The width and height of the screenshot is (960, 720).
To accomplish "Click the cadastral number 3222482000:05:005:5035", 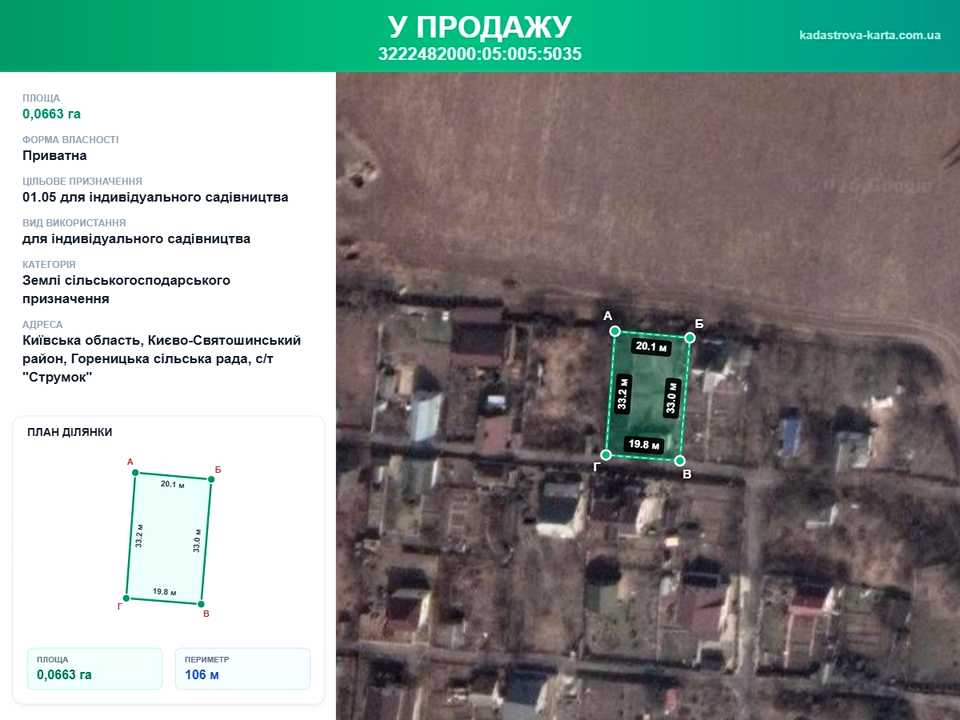I will [479, 54].
